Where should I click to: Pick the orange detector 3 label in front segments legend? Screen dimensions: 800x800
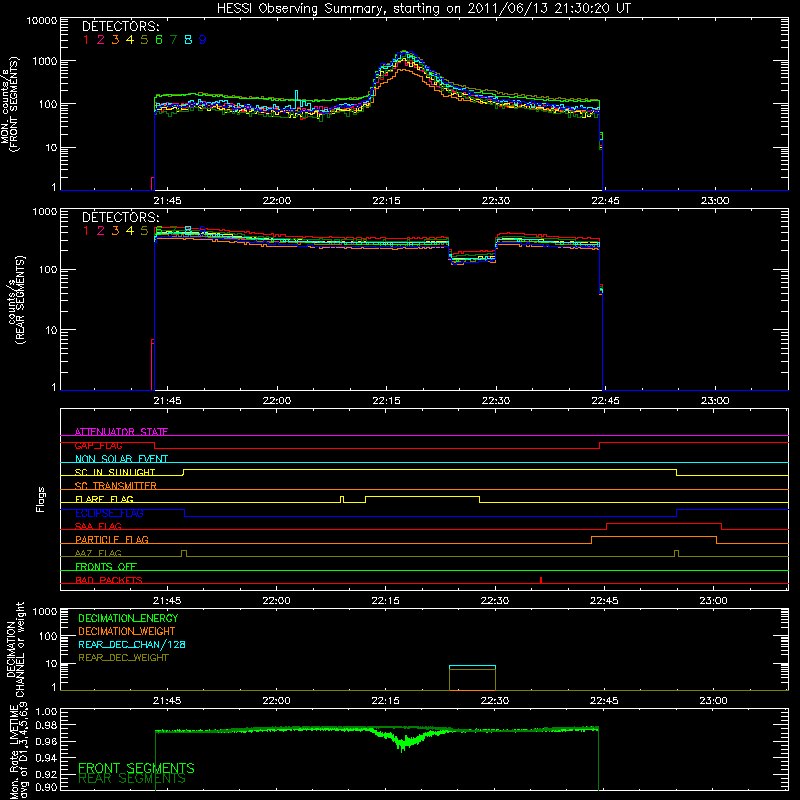[115, 40]
